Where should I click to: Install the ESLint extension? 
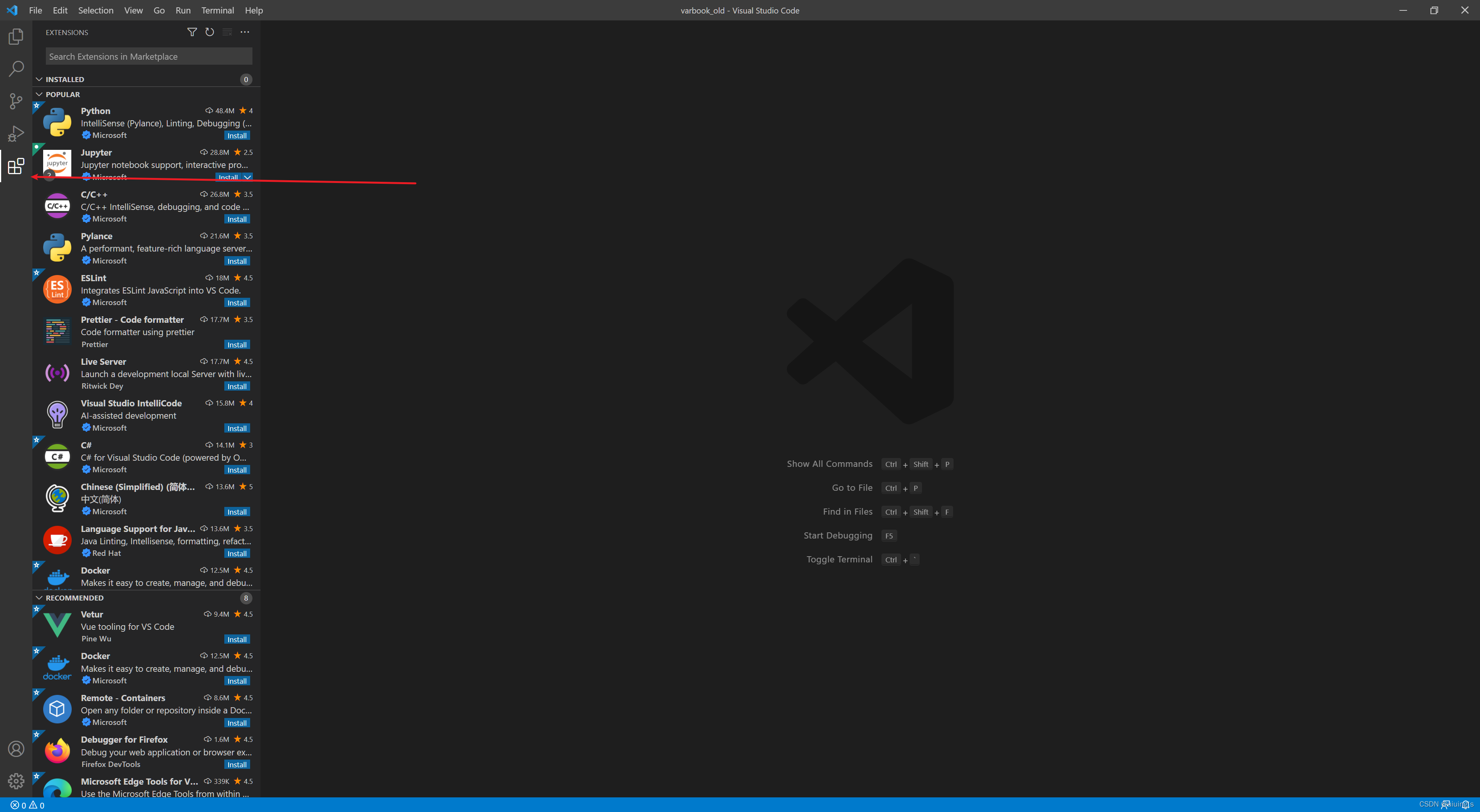[237, 303]
